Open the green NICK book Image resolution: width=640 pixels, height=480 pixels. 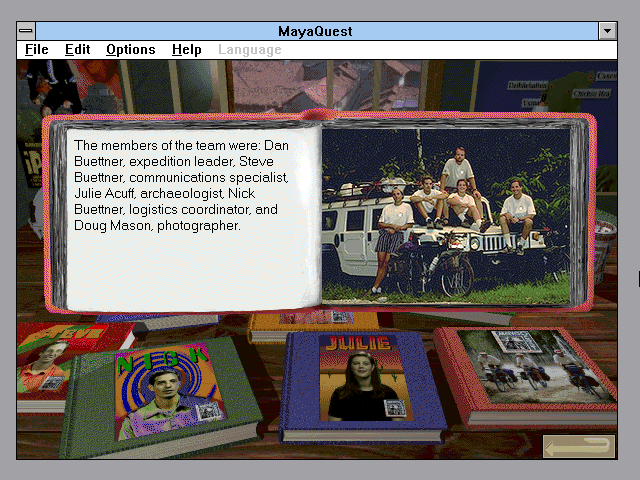coord(163,396)
